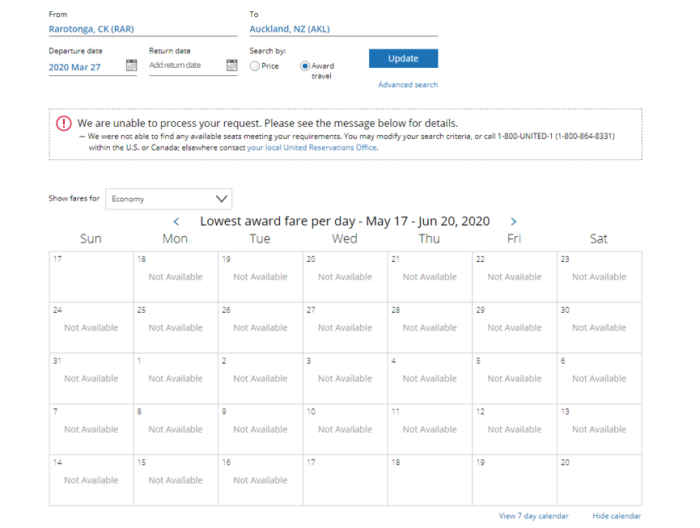Viewport: 700px width, 528px height.
Task: Expand the Economy fares dropdown
Action: [169, 199]
